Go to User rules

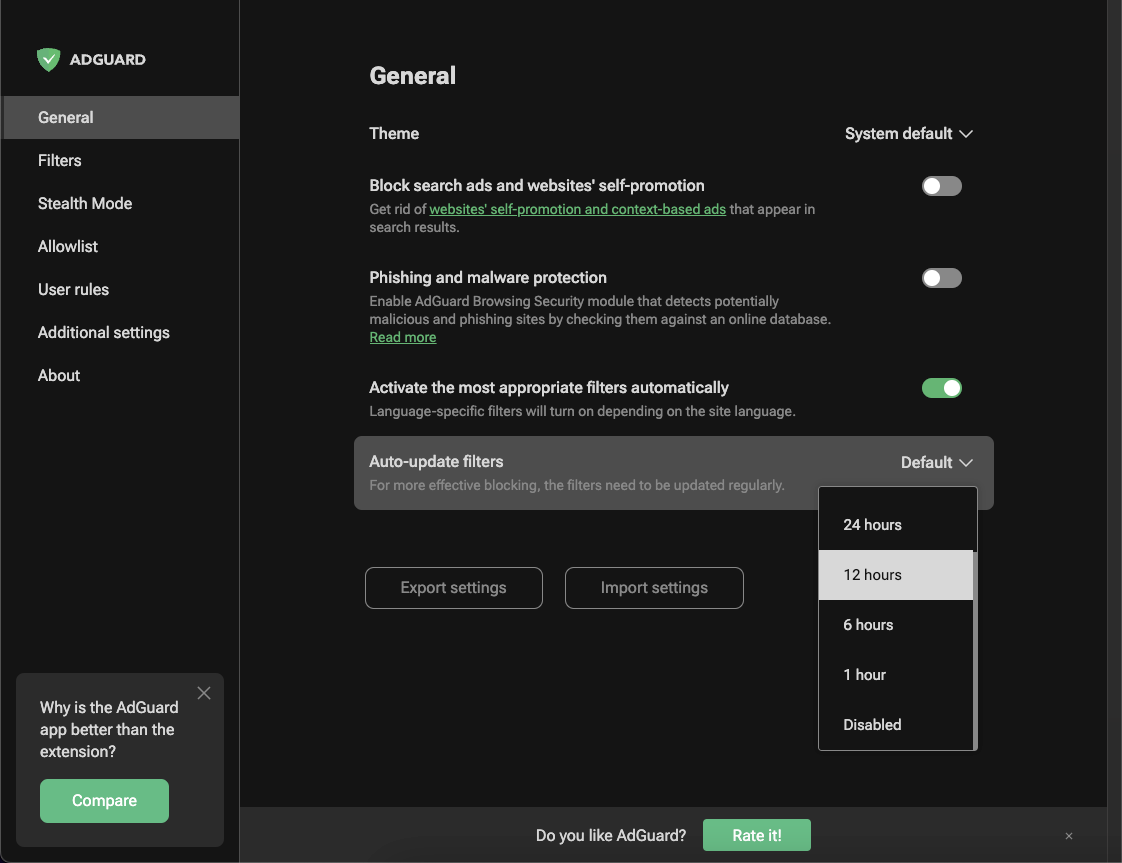(x=73, y=289)
